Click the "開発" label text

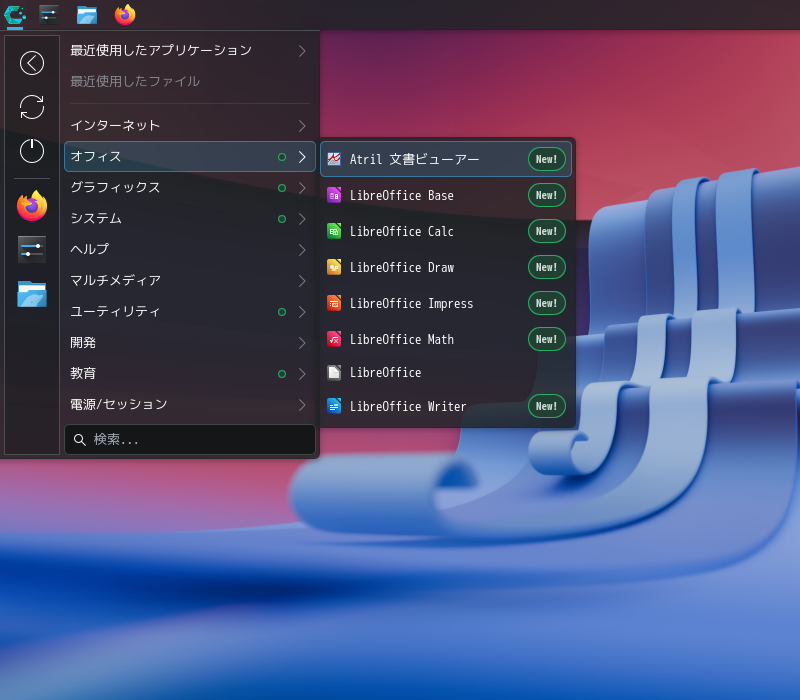click(83, 343)
